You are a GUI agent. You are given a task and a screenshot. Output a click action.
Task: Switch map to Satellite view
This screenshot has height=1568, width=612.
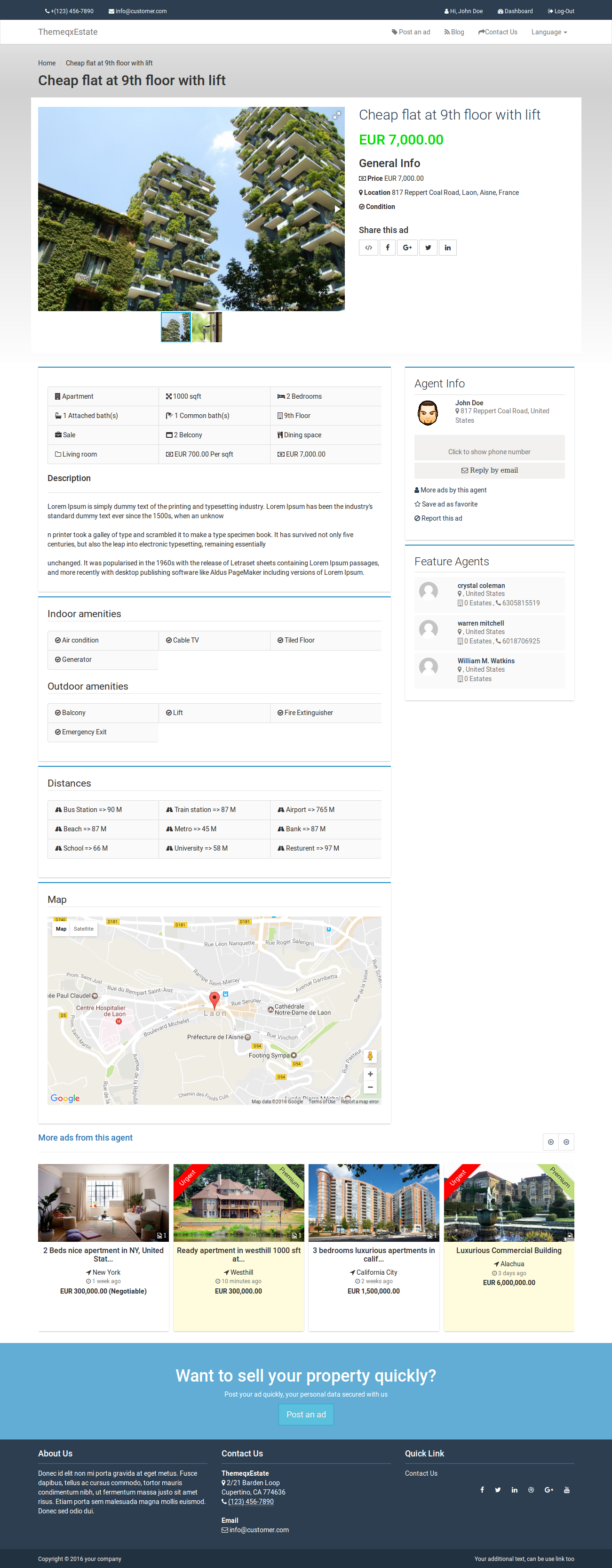[84, 929]
